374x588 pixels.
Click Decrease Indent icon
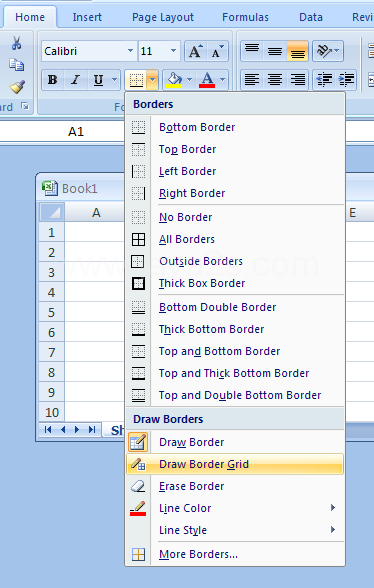pos(324,80)
